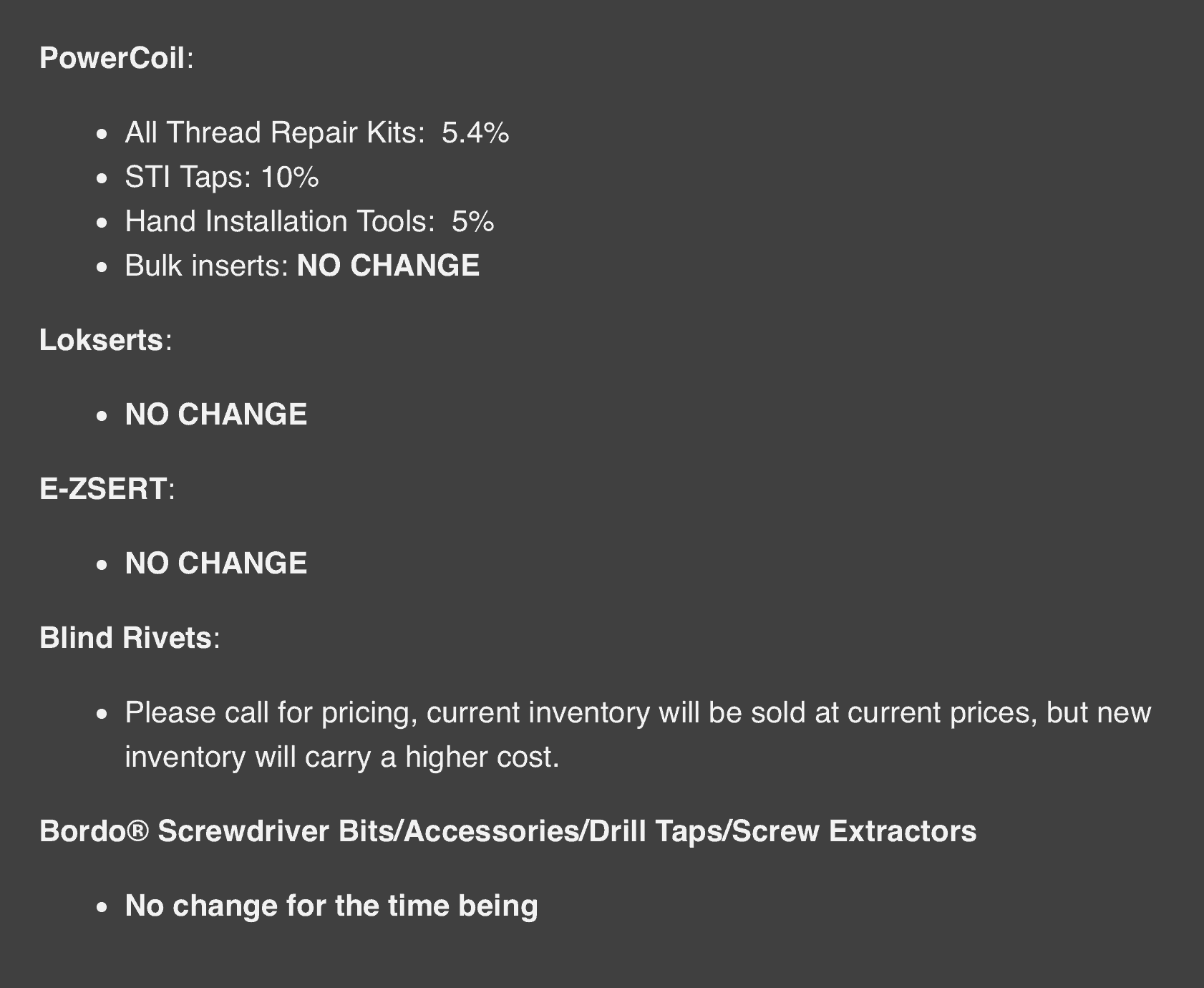Click NO CHANGE under E-ZSERT
Viewport: 1204px width, 988px height.
(216, 563)
